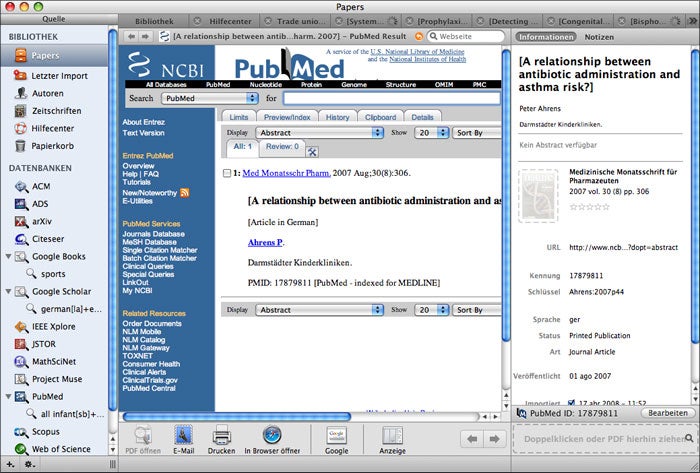
Task: Open the upper Sort By dropdown
Action: point(477,133)
